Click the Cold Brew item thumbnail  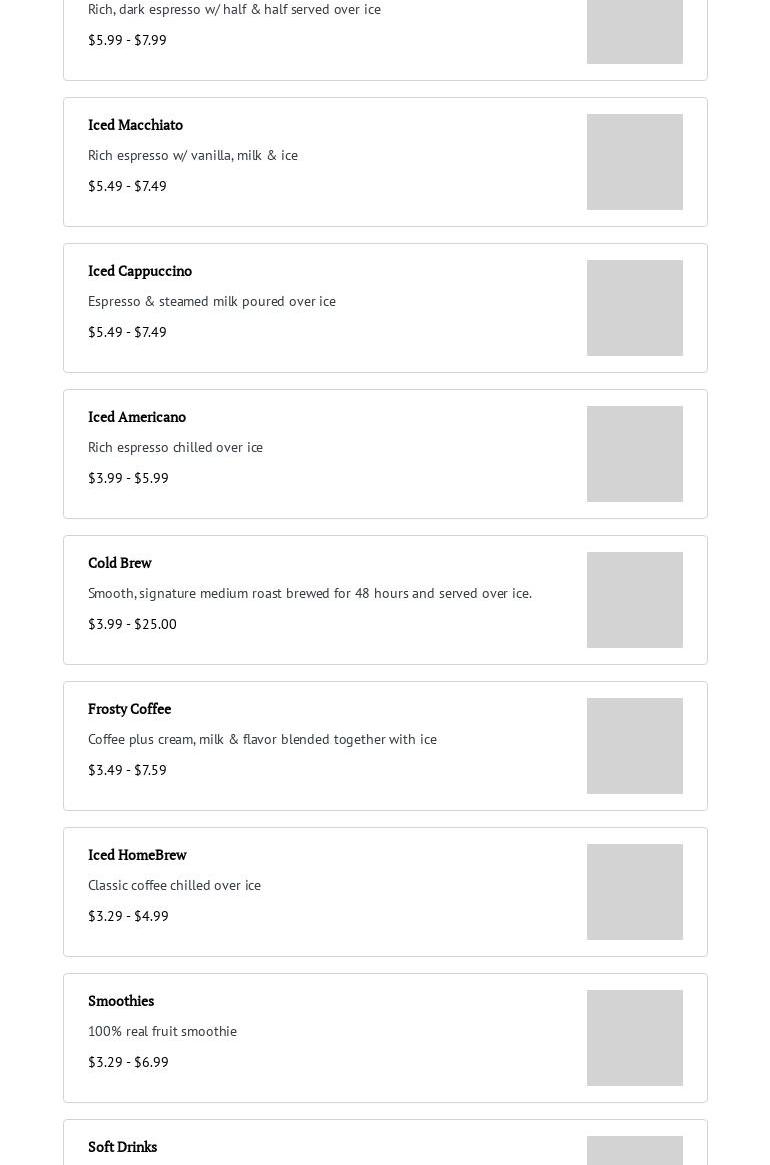(x=634, y=600)
